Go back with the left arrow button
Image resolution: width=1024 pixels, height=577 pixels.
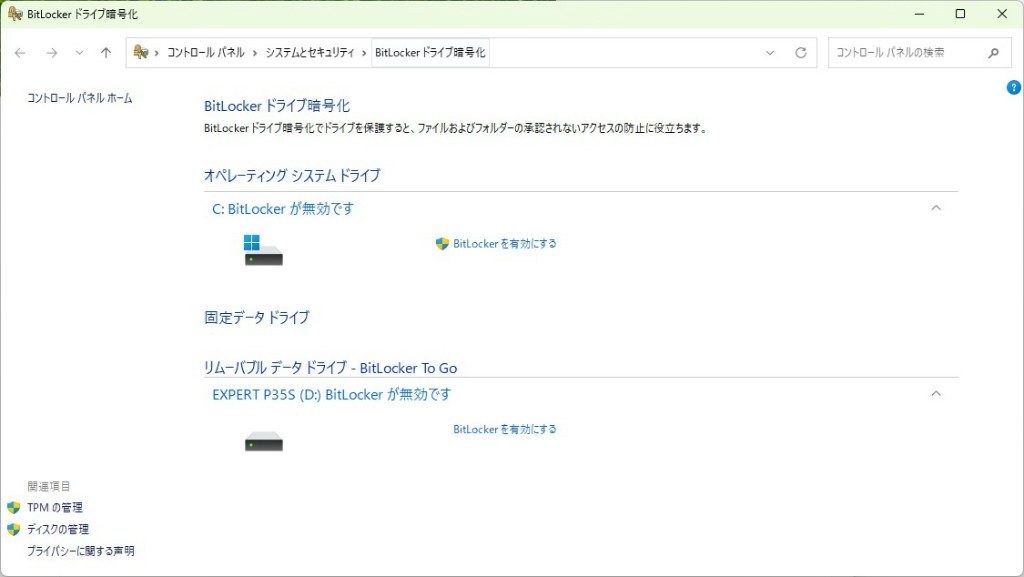point(20,53)
